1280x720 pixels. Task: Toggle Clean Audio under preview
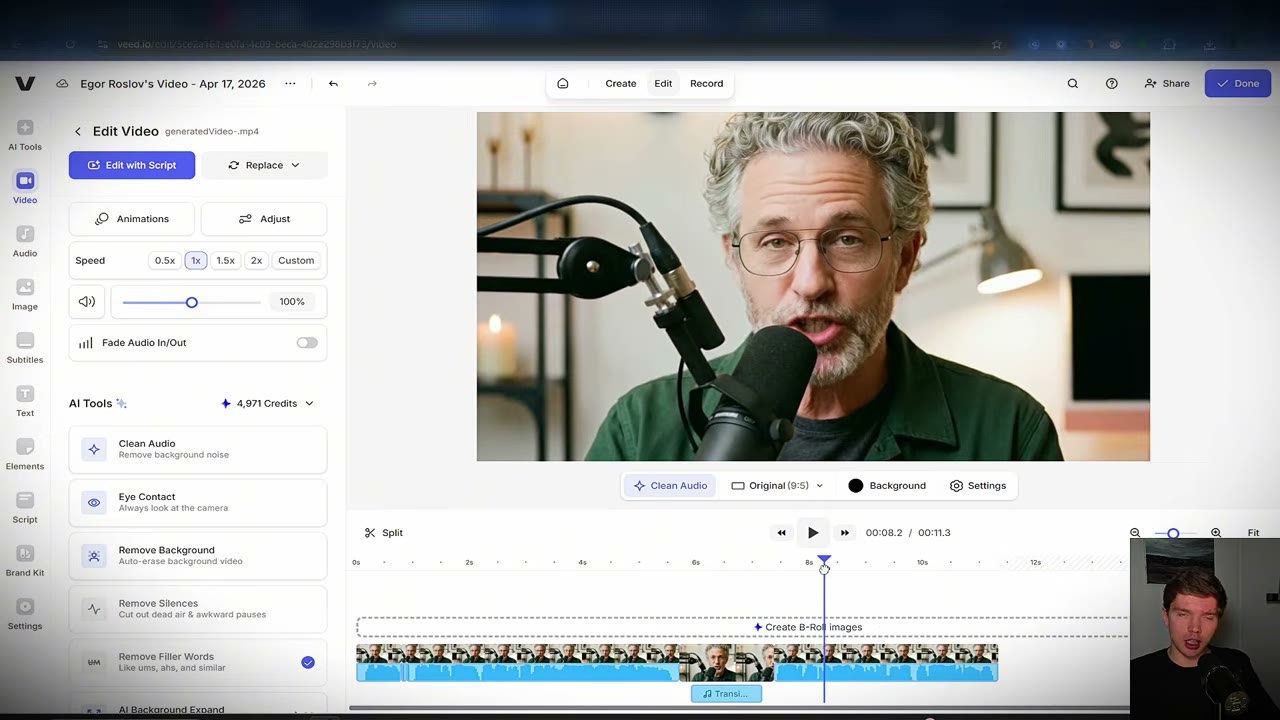(x=670, y=486)
